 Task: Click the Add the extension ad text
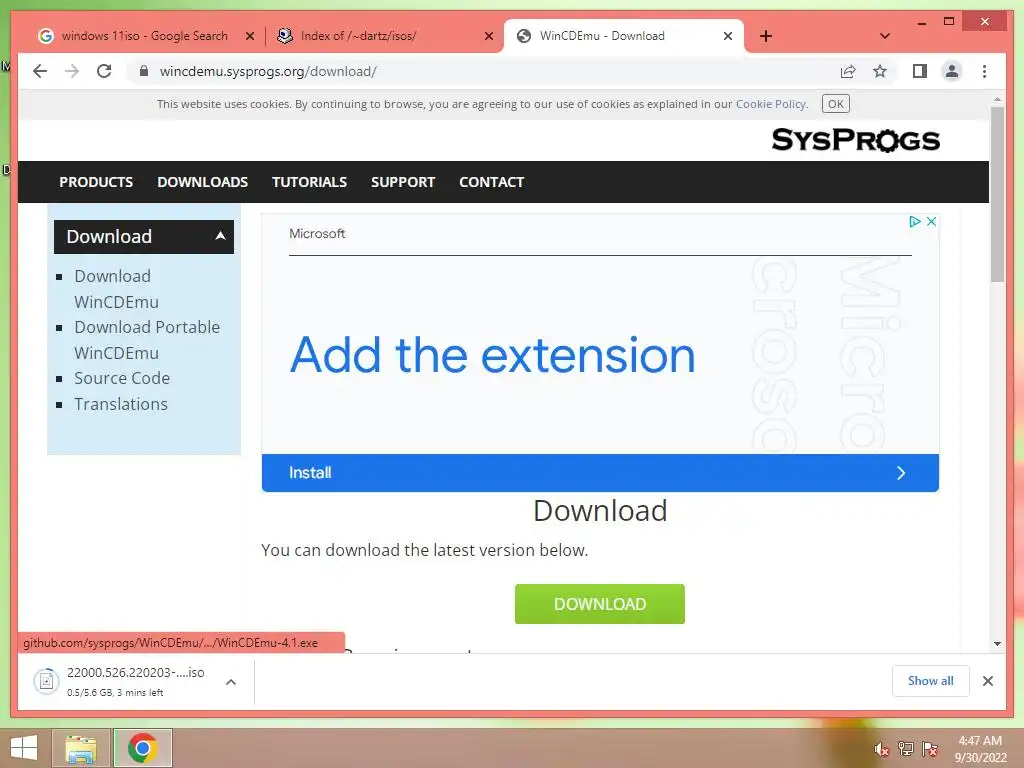pyautogui.click(x=492, y=355)
